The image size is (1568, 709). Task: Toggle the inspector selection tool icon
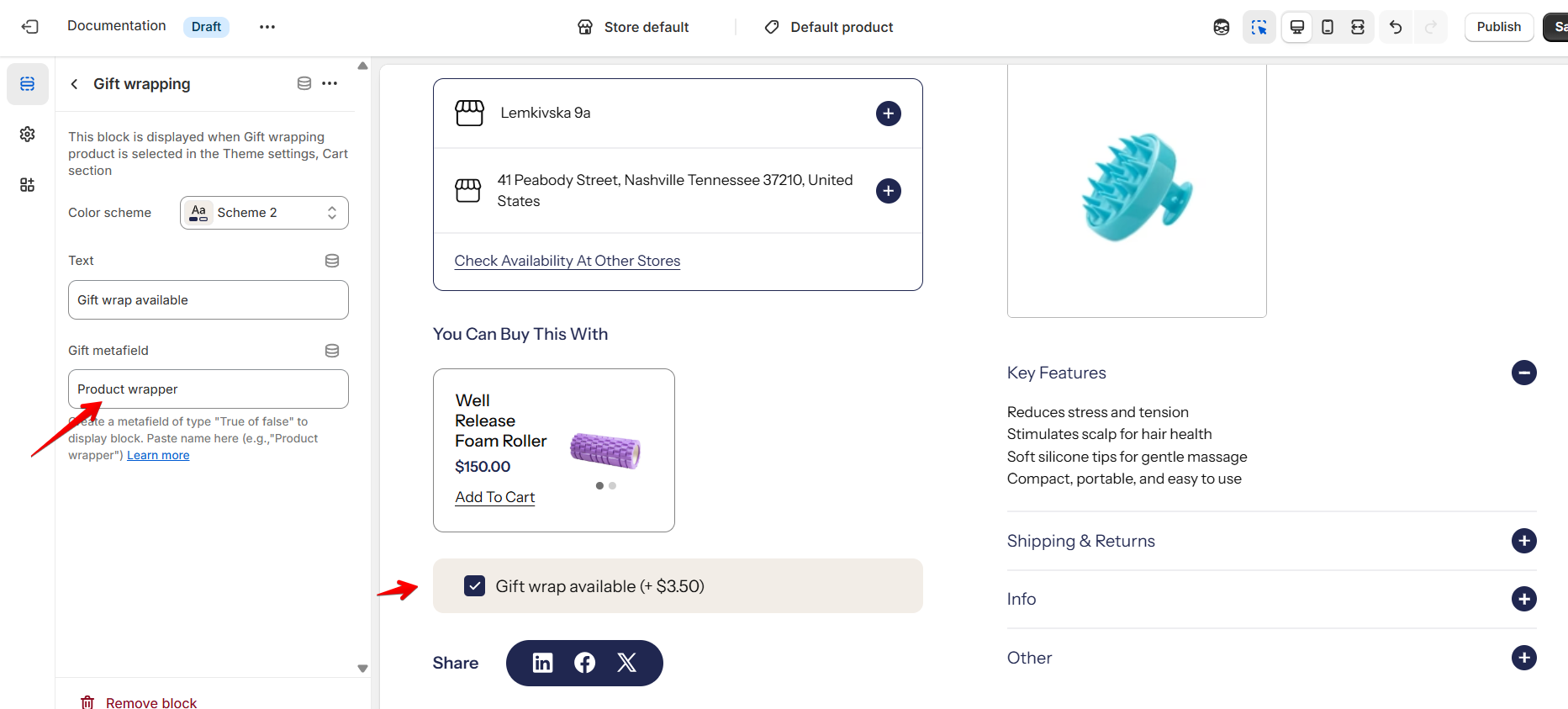[1259, 27]
